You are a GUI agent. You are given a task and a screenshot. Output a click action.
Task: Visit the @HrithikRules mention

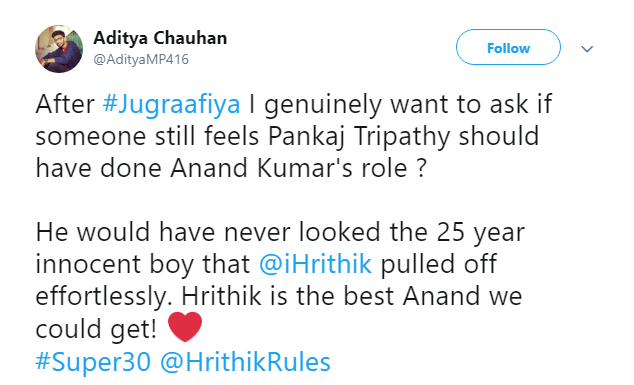[245, 361]
